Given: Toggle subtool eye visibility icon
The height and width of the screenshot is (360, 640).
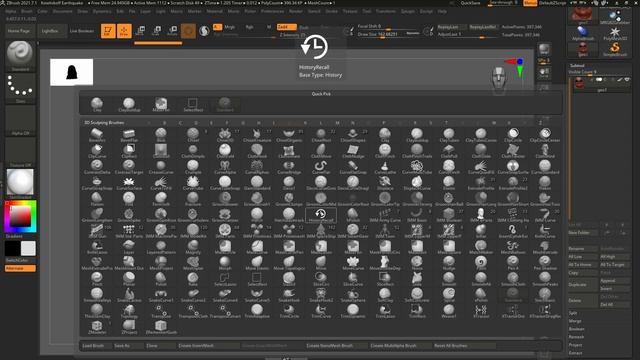Looking at the screenshot, I should [627, 80].
